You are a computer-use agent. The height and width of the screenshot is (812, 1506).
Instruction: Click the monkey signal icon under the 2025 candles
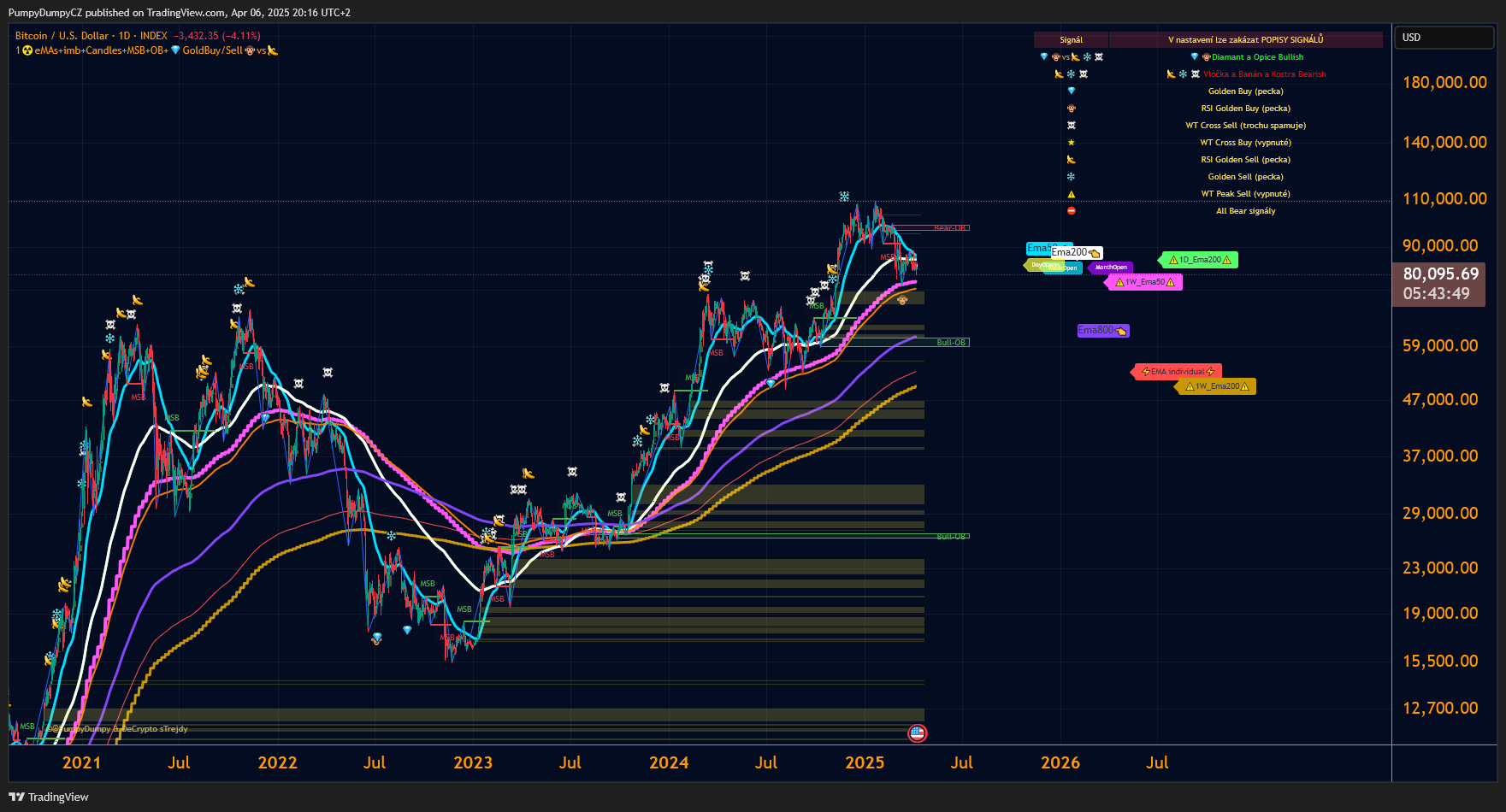pos(902,300)
